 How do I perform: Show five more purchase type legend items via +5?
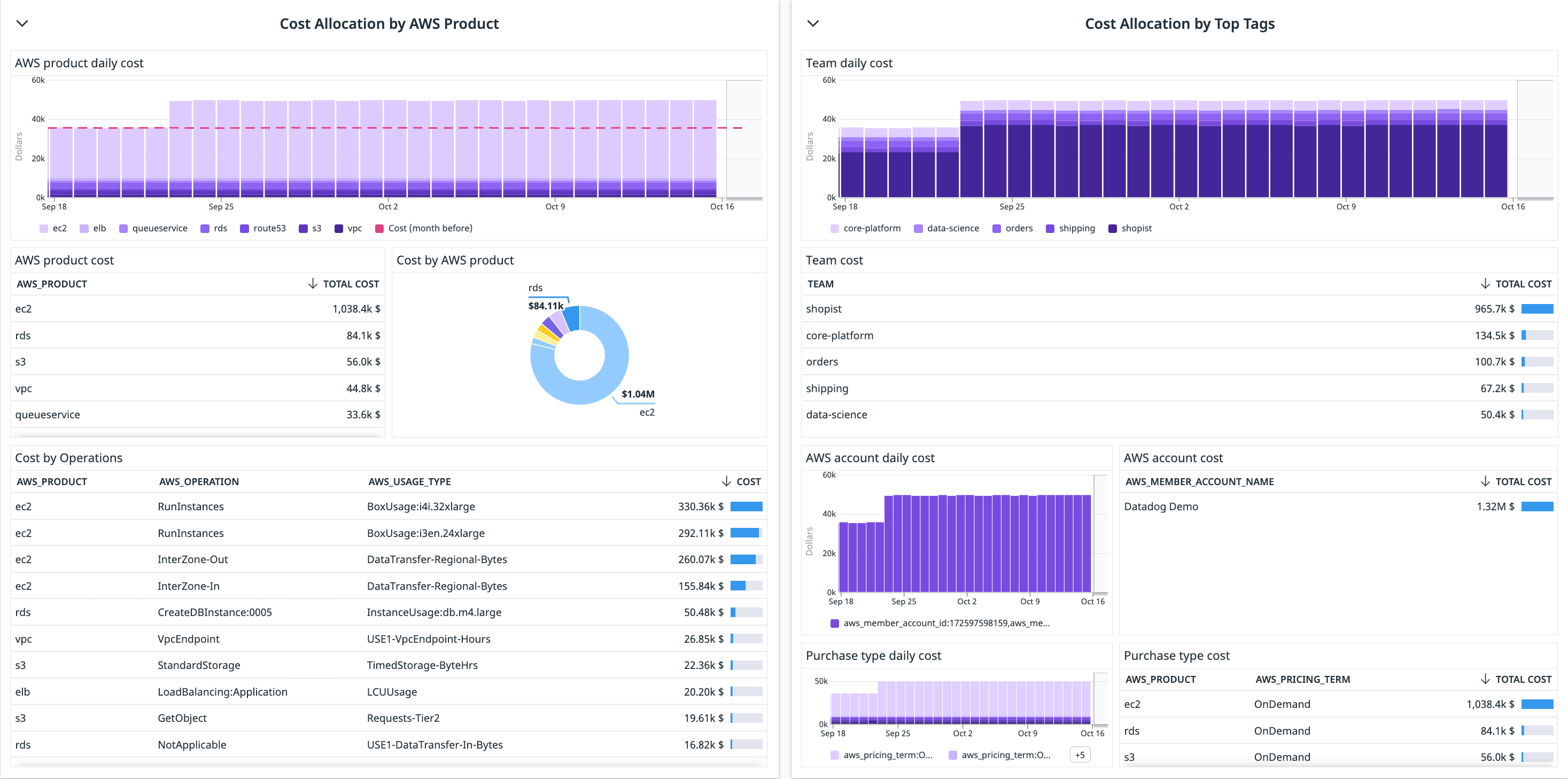[x=1080, y=754]
